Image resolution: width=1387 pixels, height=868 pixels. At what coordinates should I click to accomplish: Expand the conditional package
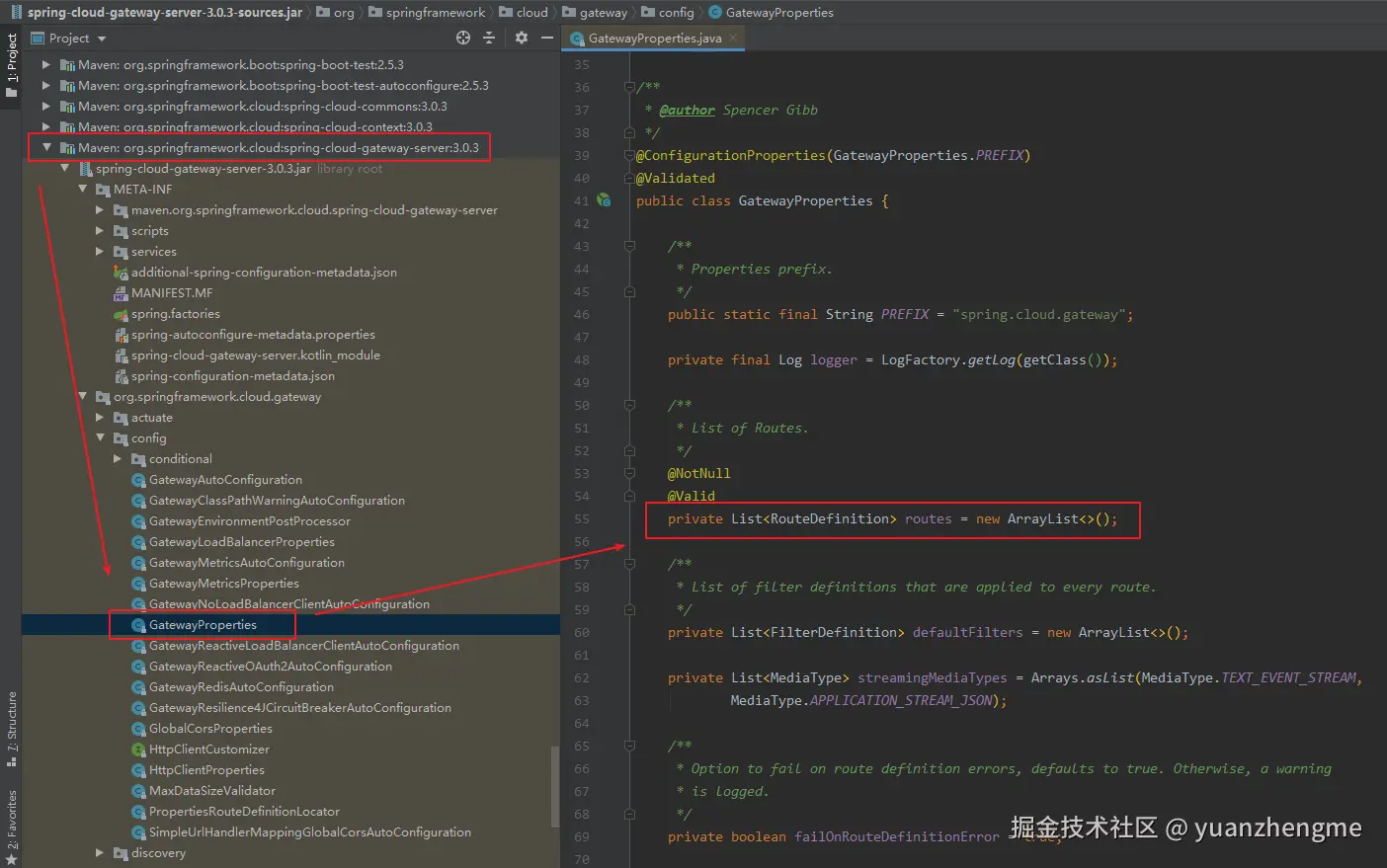pyautogui.click(x=118, y=458)
